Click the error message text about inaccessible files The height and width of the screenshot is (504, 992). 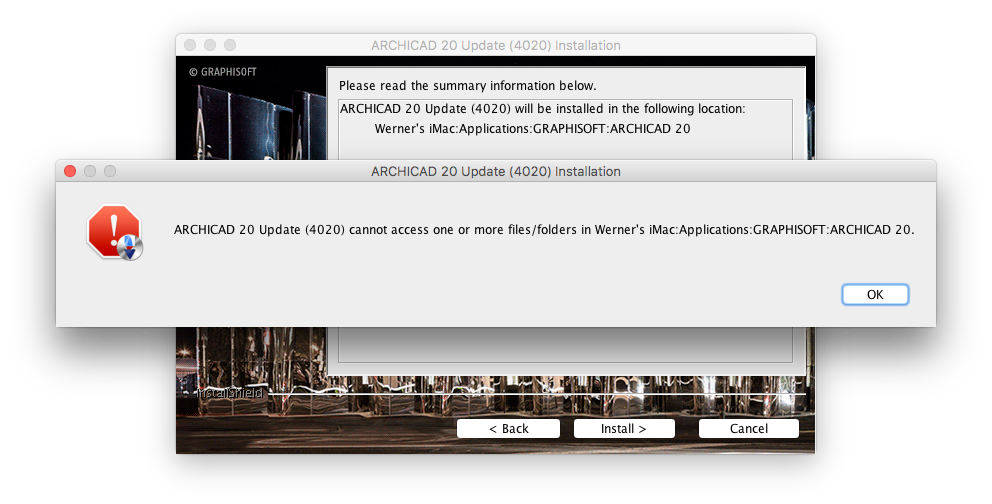544,230
